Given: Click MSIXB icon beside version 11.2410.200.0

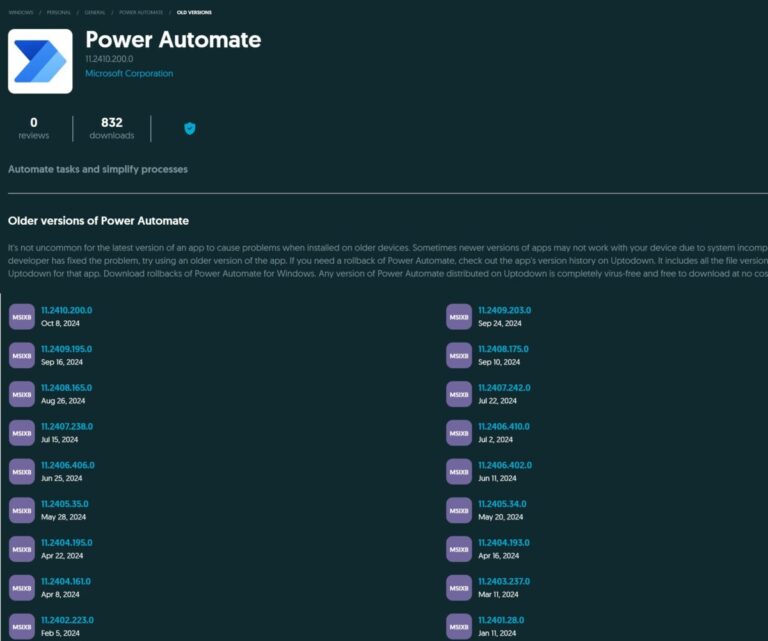Looking at the screenshot, I should coord(22,317).
